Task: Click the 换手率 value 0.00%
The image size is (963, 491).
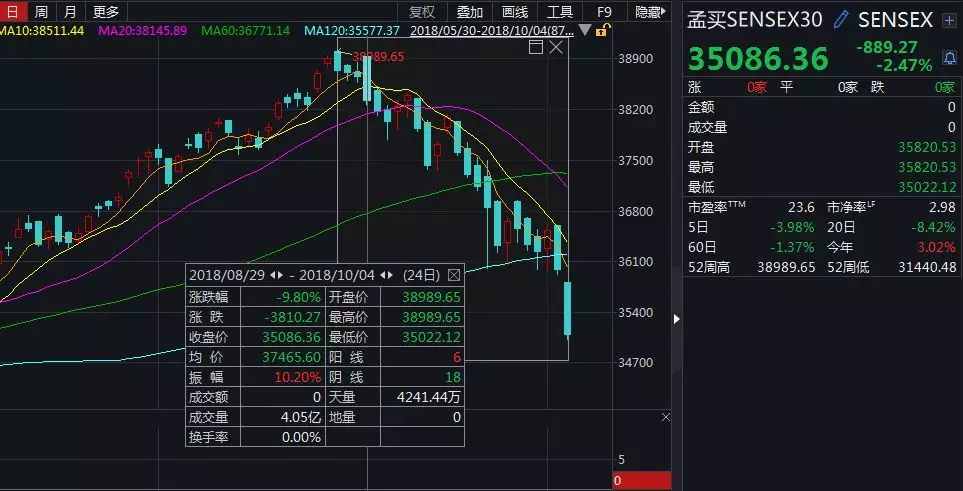Action: click(x=301, y=438)
